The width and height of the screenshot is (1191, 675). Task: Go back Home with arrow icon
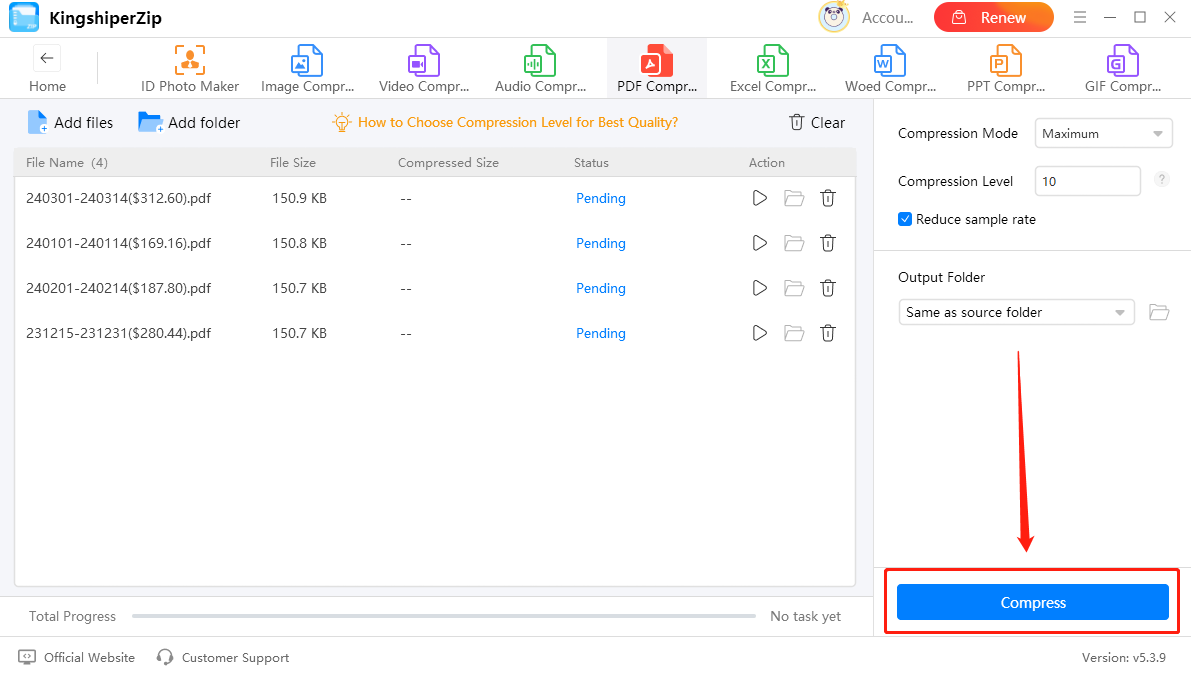pyautogui.click(x=47, y=58)
